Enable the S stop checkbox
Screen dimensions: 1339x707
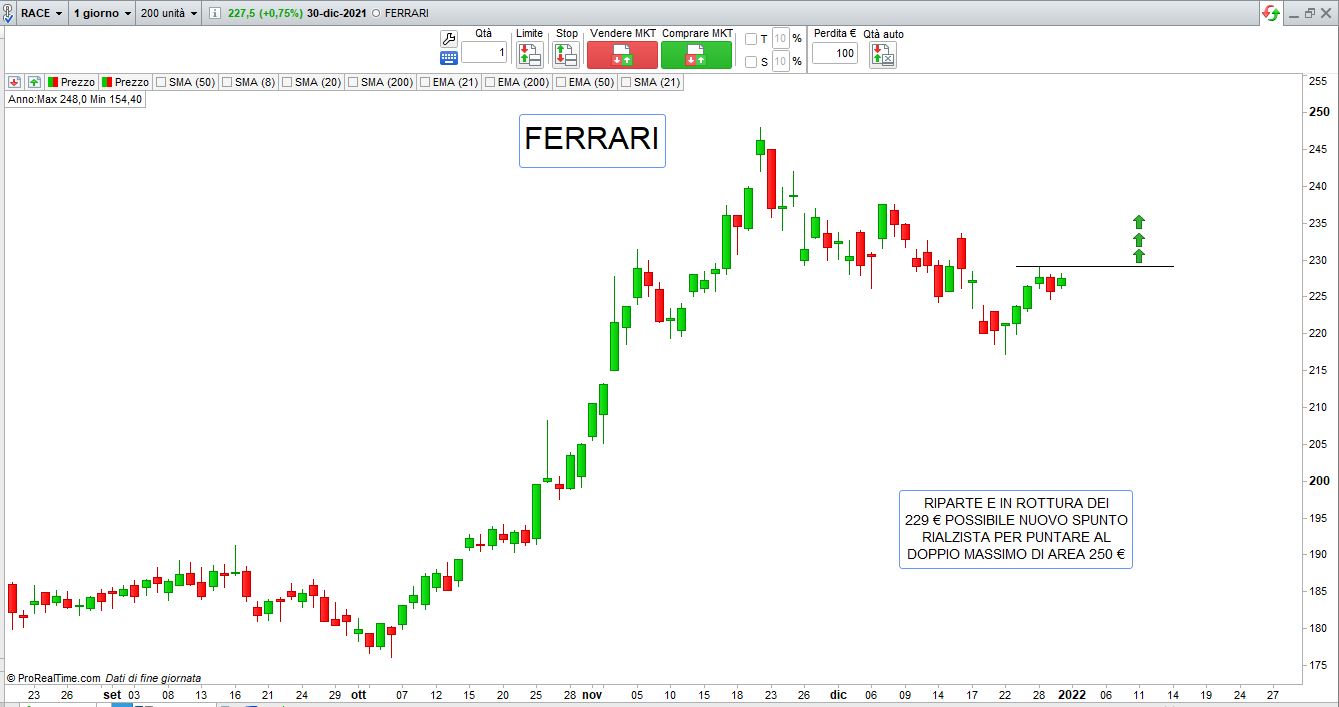point(751,62)
